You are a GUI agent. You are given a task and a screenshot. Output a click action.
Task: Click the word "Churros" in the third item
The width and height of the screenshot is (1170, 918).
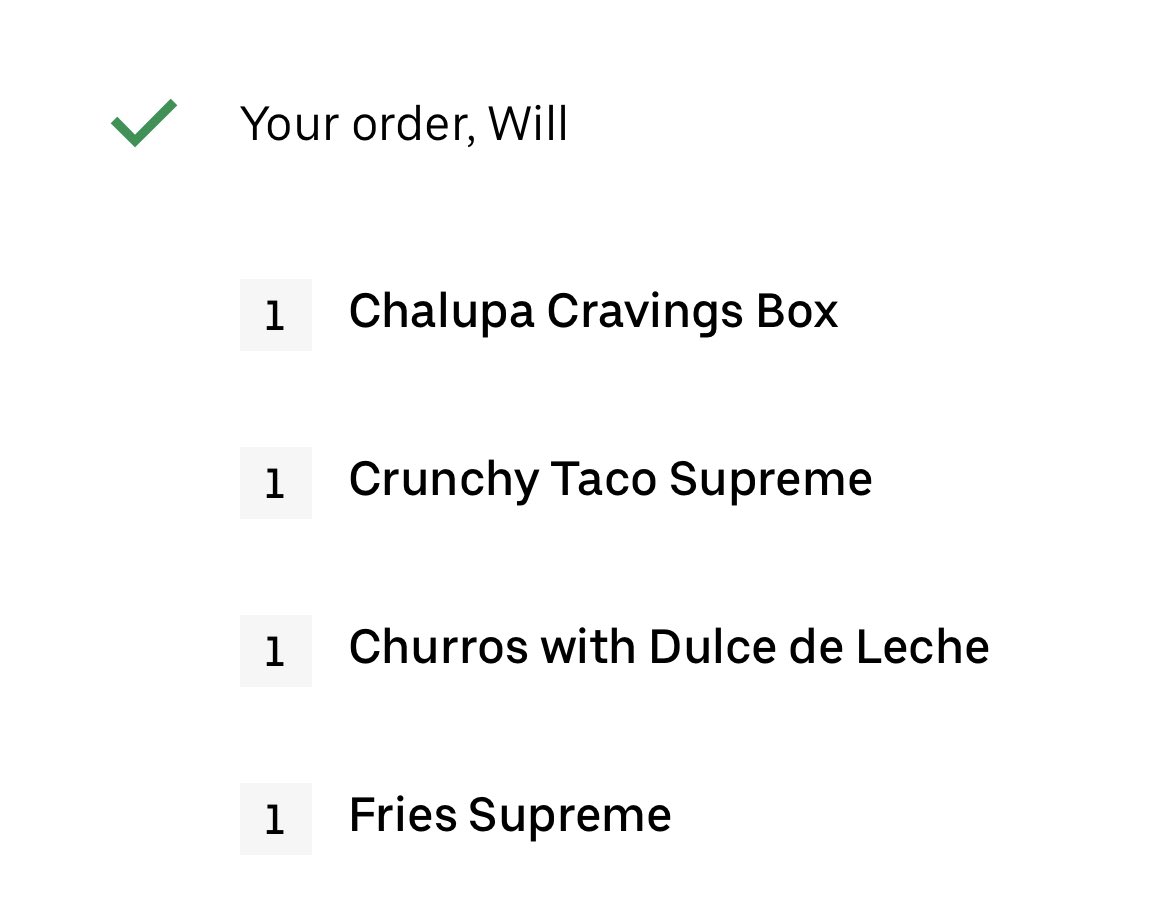pyautogui.click(x=438, y=647)
